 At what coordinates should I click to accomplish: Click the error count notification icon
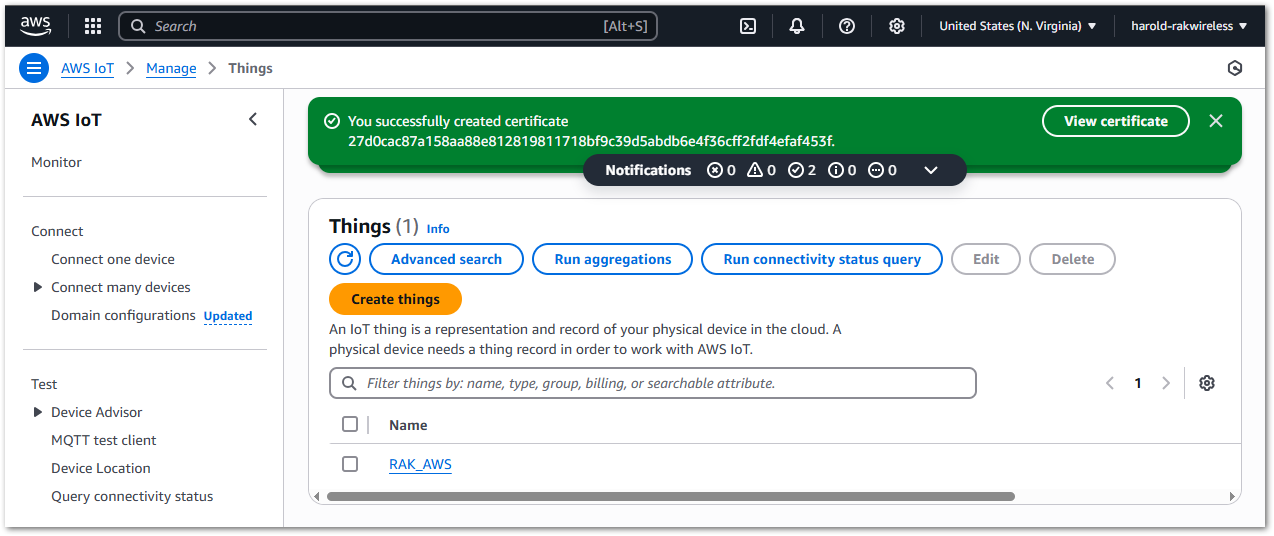click(714, 170)
